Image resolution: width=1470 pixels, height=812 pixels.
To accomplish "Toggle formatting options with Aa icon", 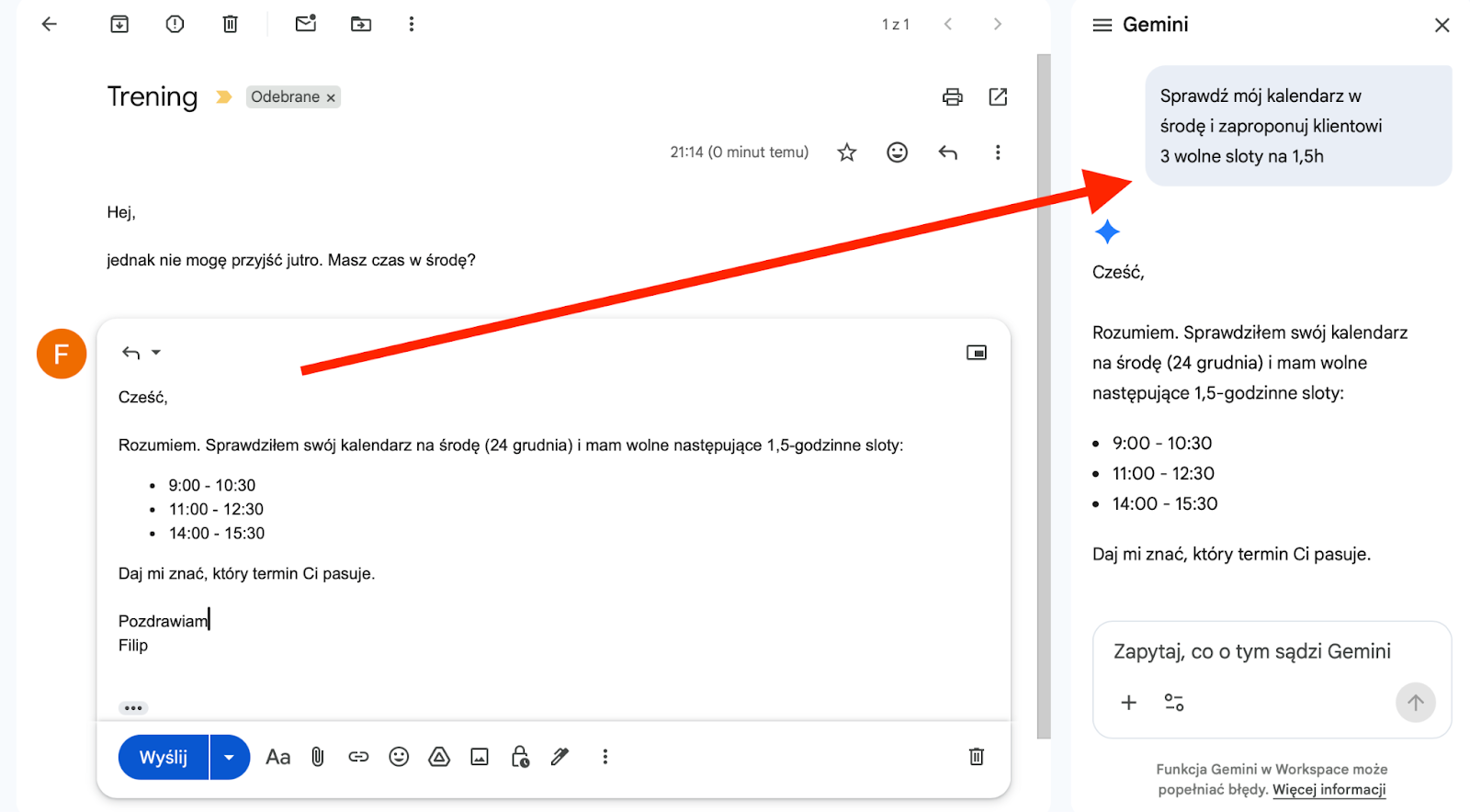I will click(x=277, y=757).
